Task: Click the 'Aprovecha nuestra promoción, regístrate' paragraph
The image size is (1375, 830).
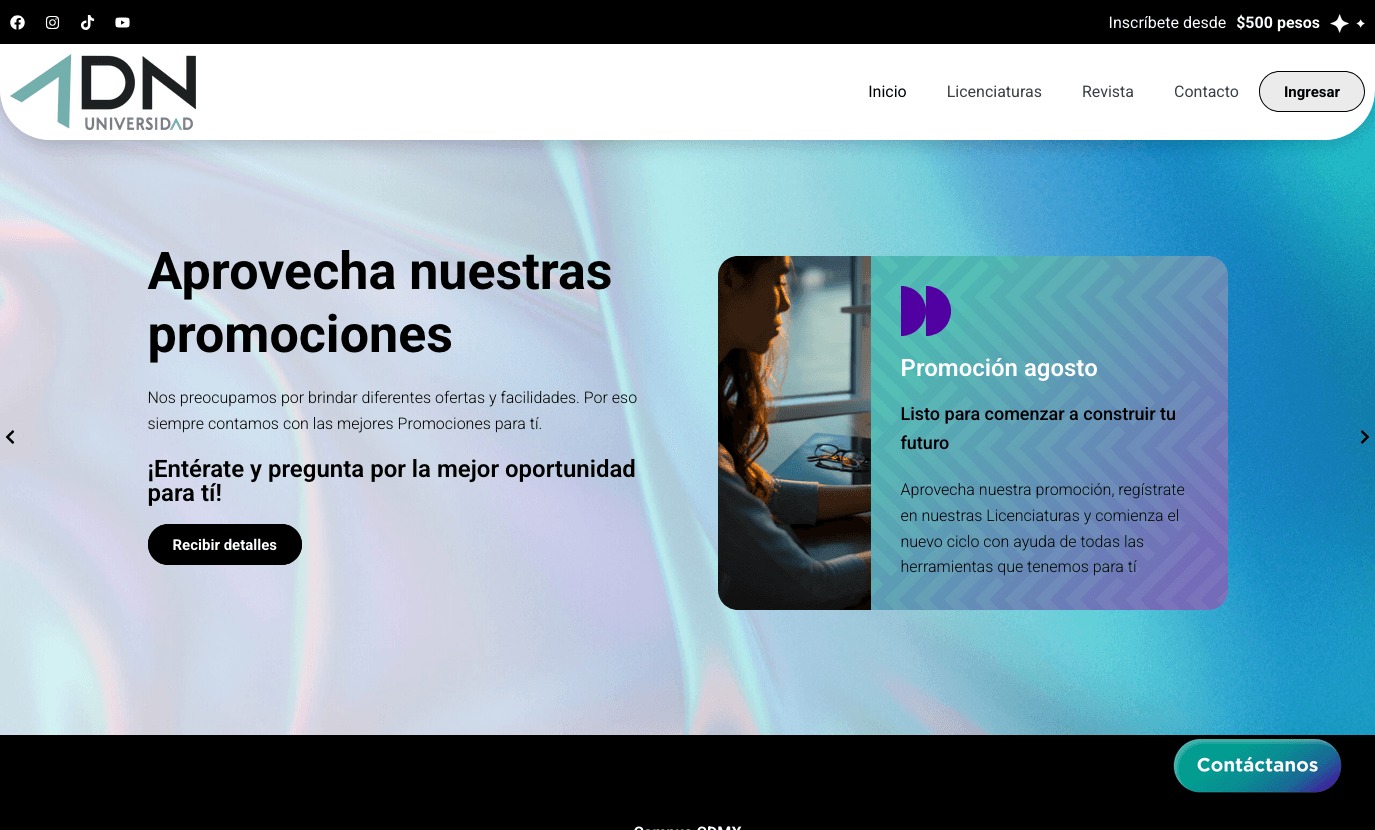Action: [x=1042, y=528]
